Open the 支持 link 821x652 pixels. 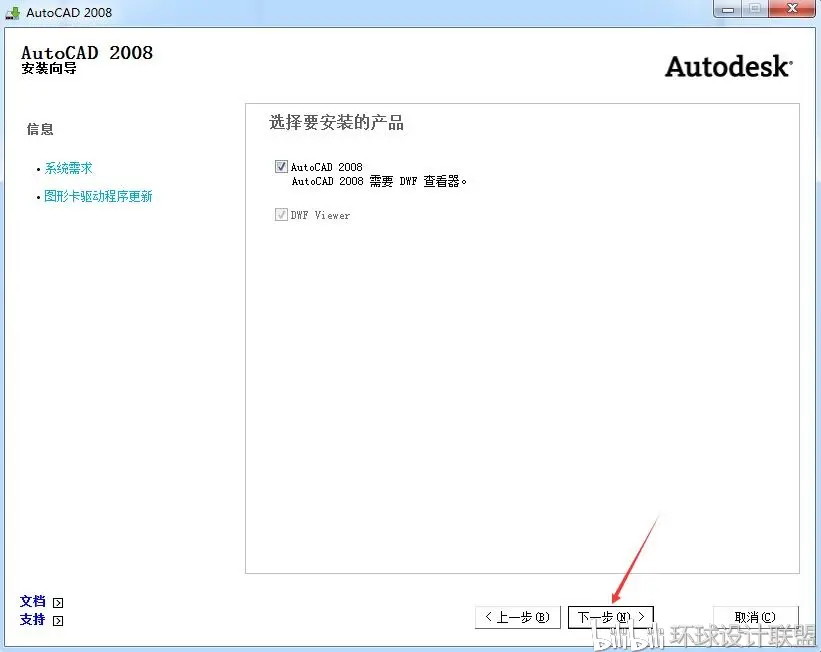32,620
